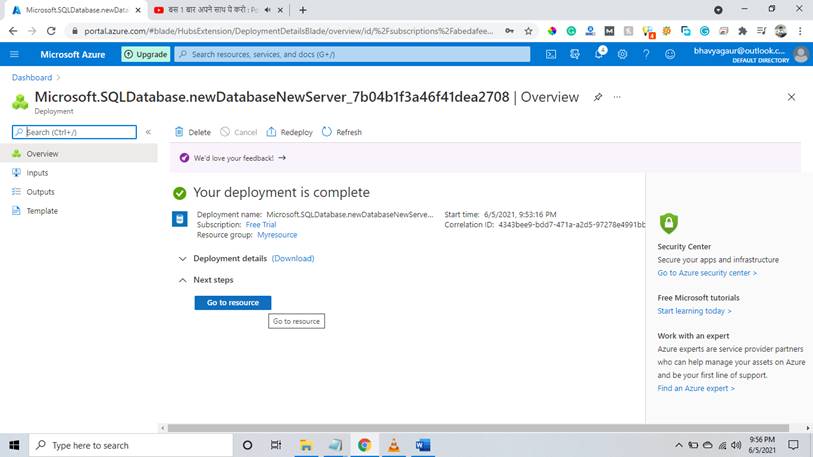Viewport: 813px width, 457px height.
Task: Click Find an Azure expert link
Action: point(696,389)
